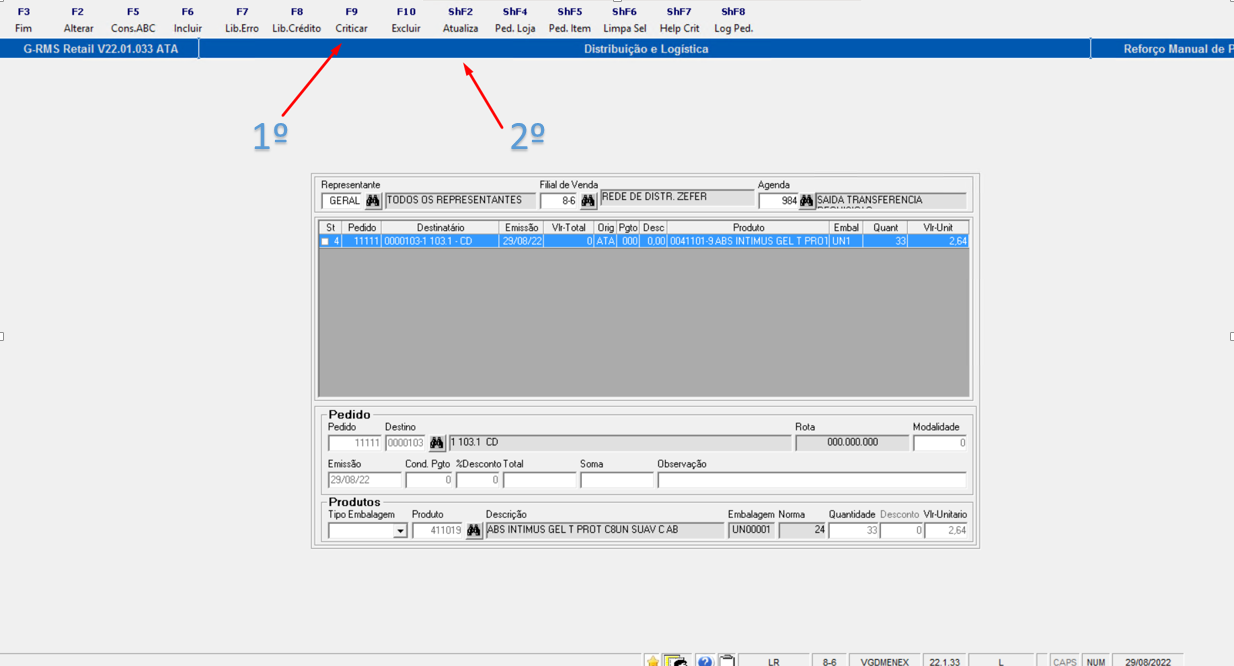Trigger ShF2 Atualiza to refresh

coord(460,20)
